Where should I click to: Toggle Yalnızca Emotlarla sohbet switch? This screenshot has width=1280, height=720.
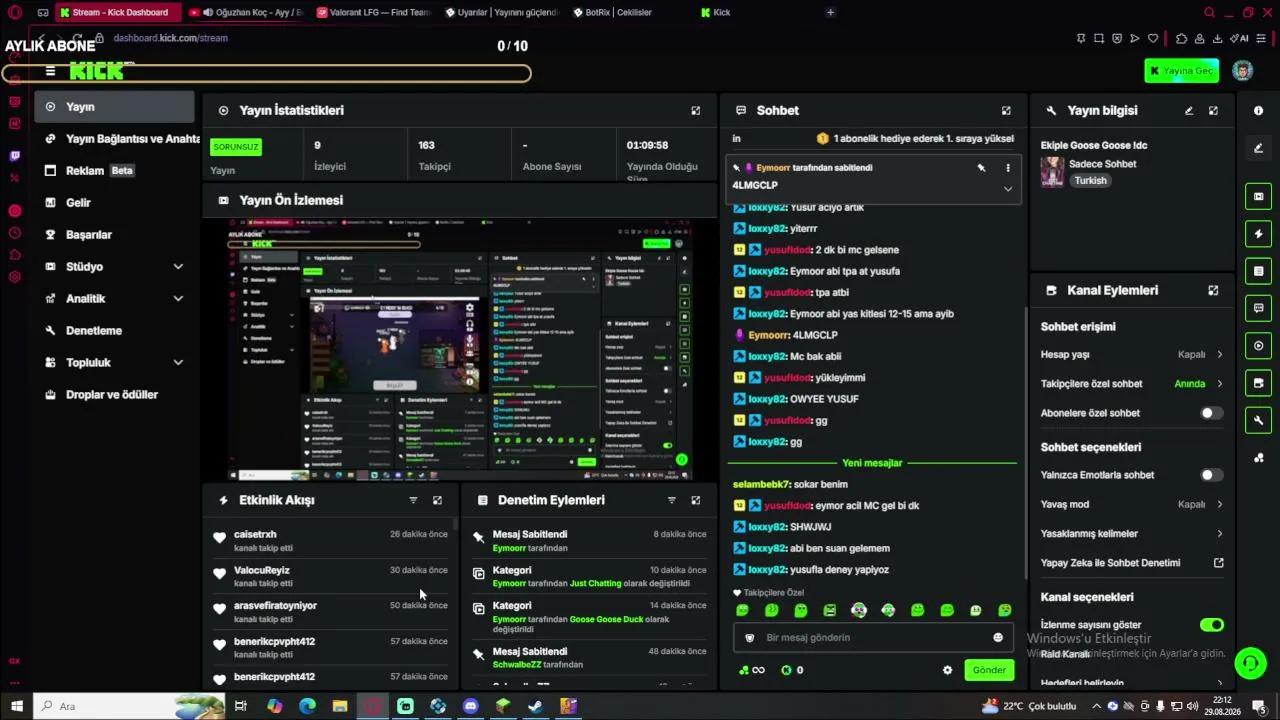click(1211, 475)
